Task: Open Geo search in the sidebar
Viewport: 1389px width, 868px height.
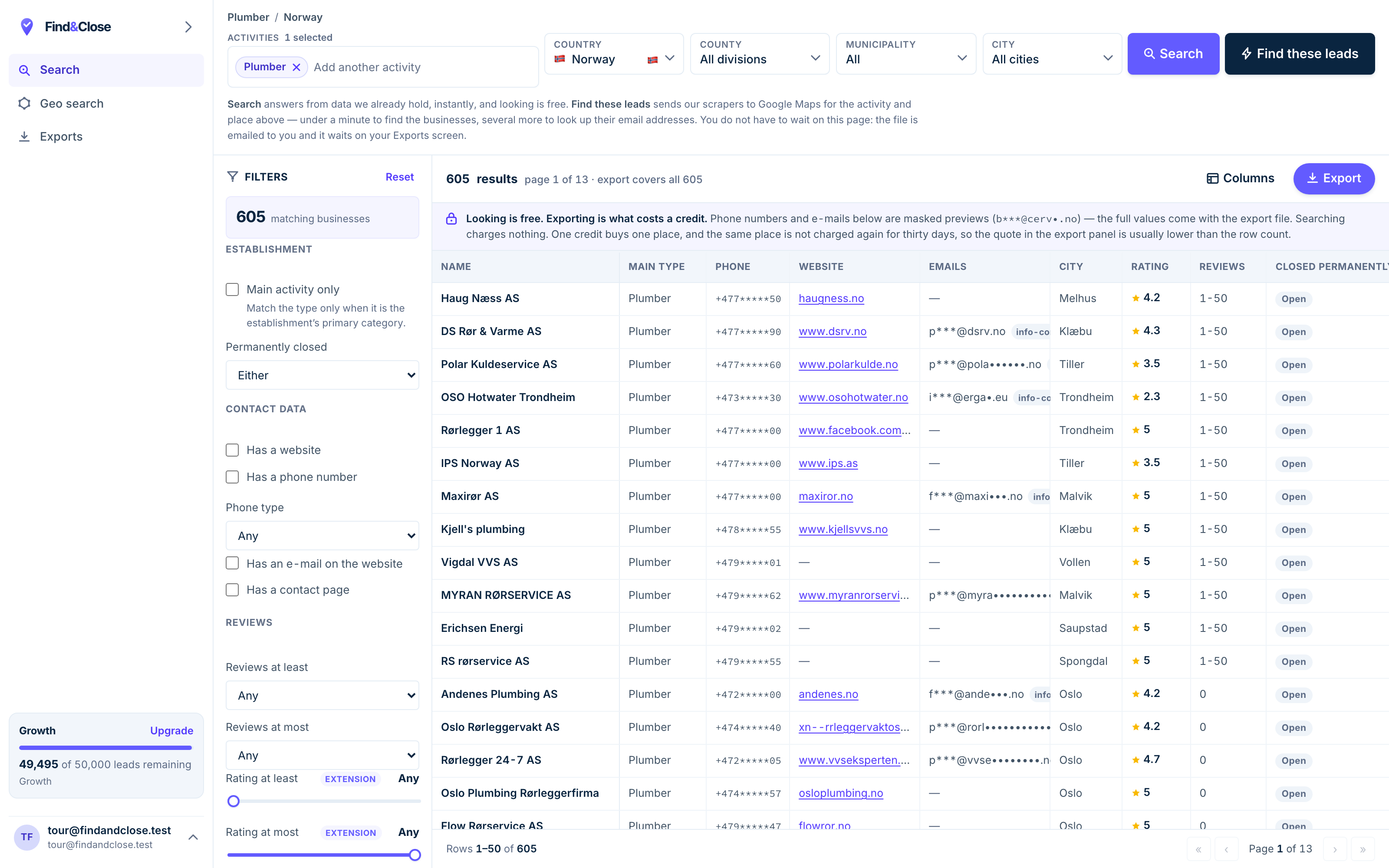Action: coord(106,104)
